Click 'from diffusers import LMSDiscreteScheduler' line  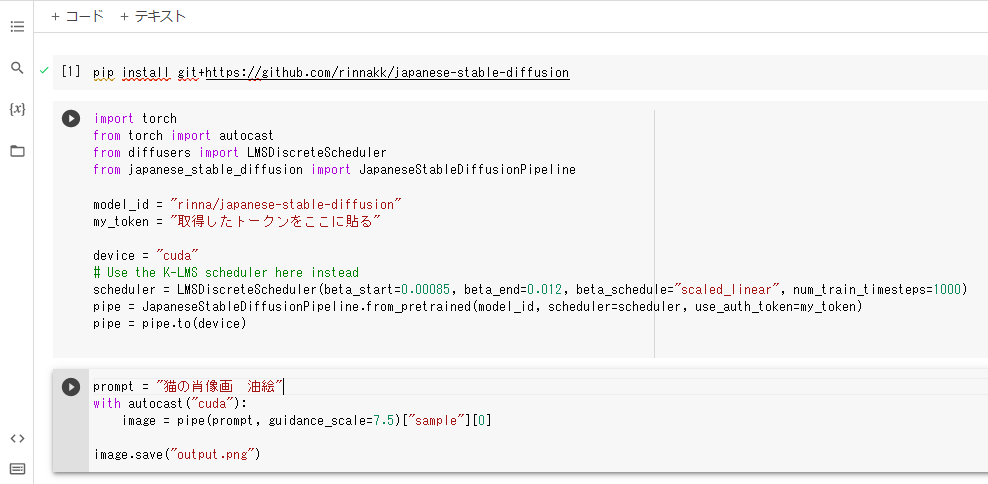click(239, 153)
